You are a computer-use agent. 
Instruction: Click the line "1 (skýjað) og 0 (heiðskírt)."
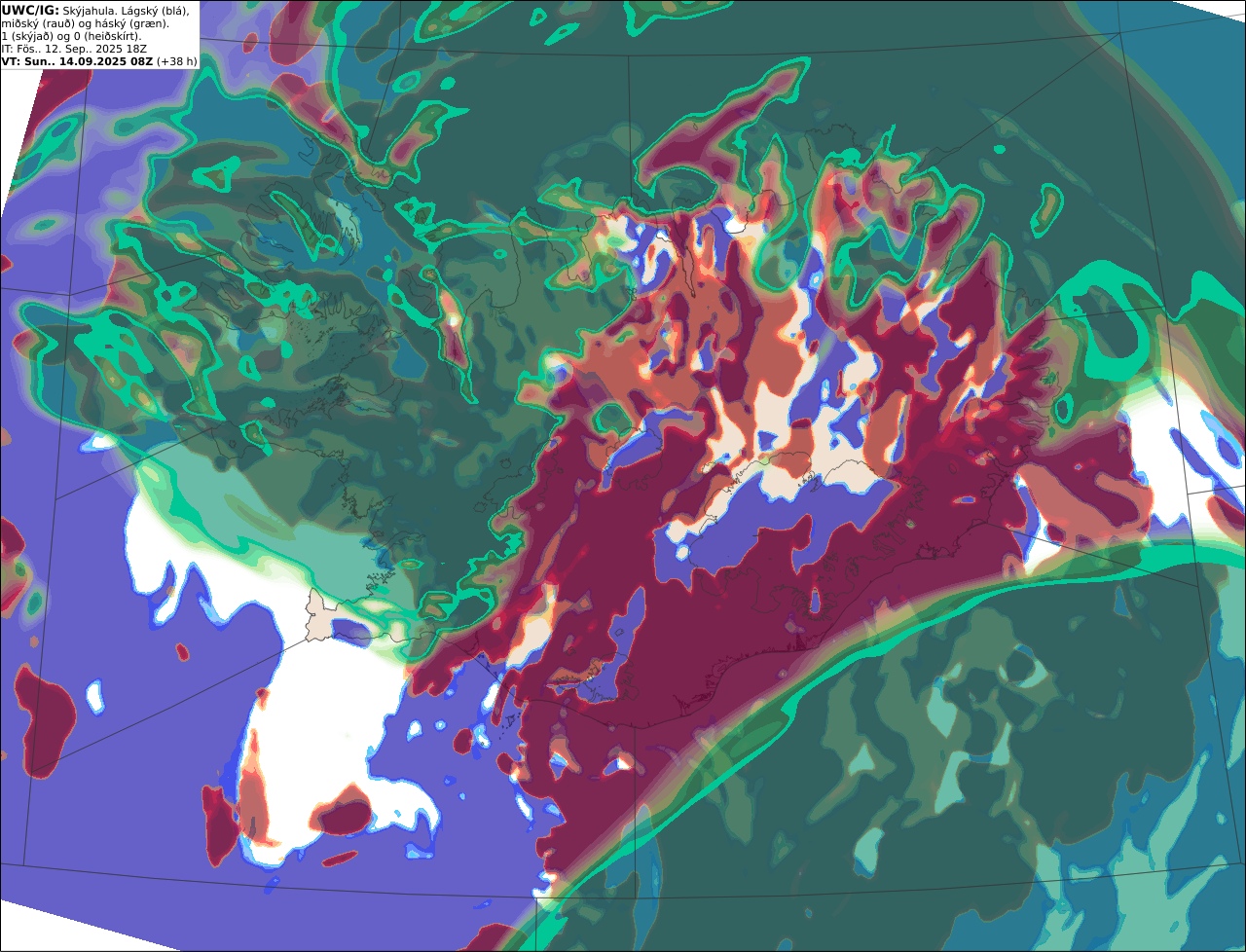tap(71, 35)
